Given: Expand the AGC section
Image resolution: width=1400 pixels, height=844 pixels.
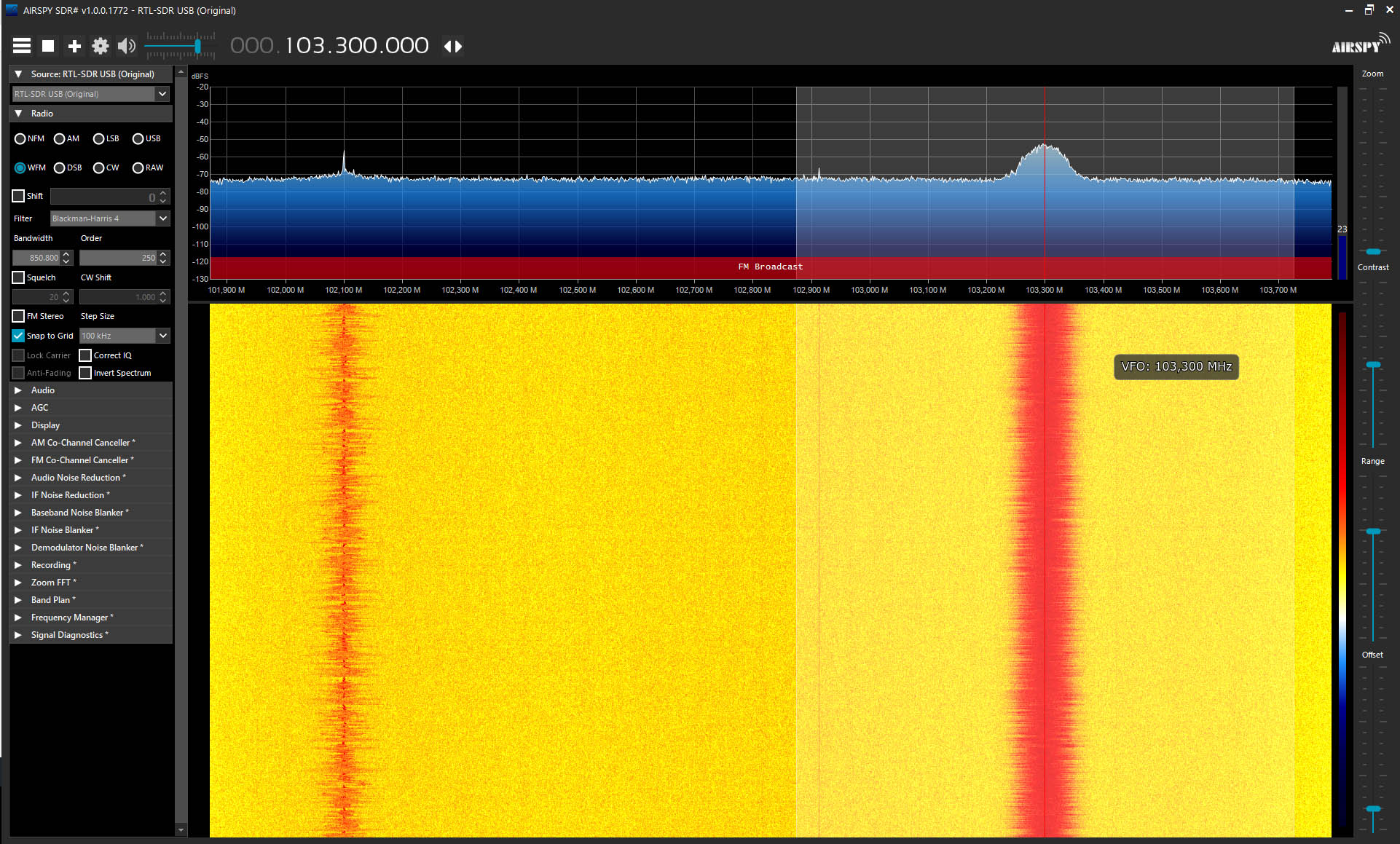Looking at the screenshot, I should click(x=91, y=408).
